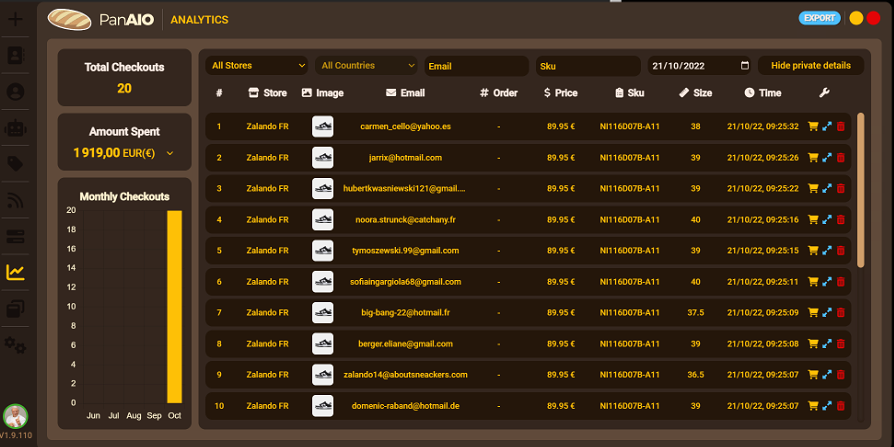The width and height of the screenshot is (894, 447).
Task: Delete the hubertkwasniewski121 checkout row
Action: [x=840, y=188]
